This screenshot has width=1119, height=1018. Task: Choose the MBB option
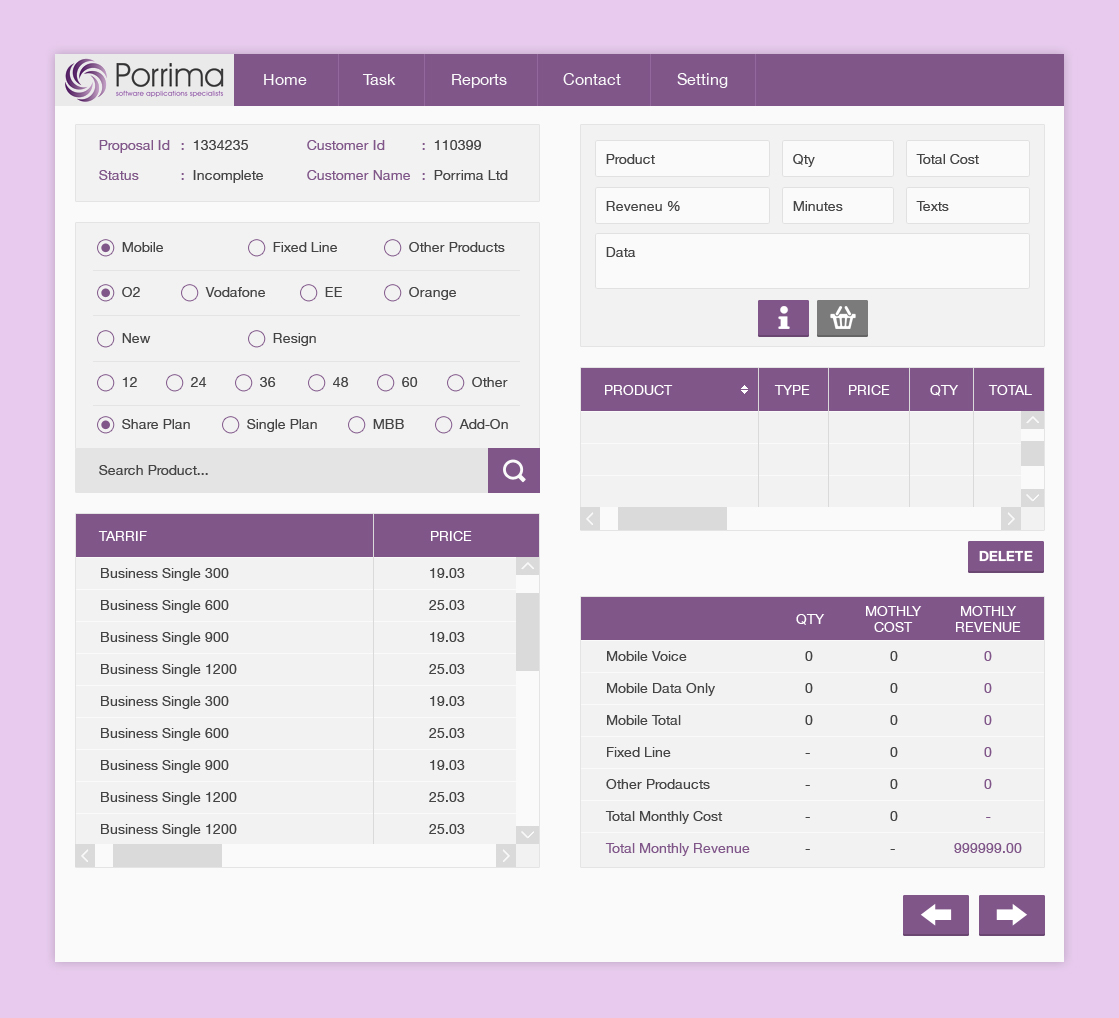[356, 425]
